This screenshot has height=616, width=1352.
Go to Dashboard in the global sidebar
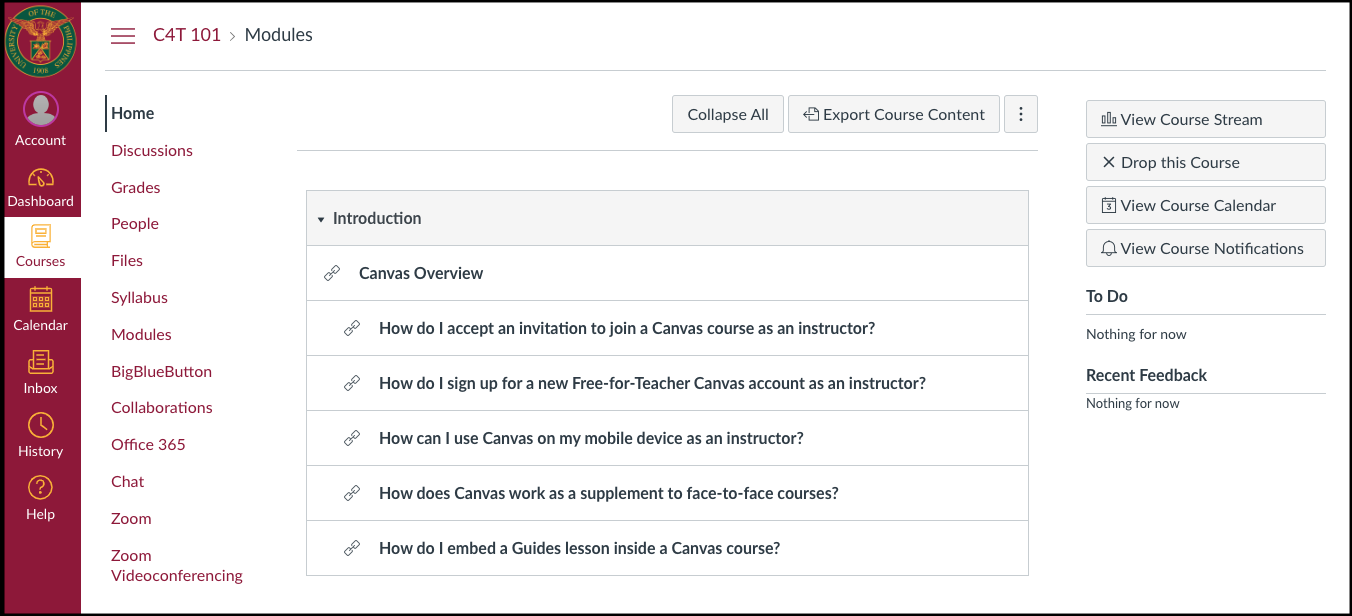pos(41,187)
